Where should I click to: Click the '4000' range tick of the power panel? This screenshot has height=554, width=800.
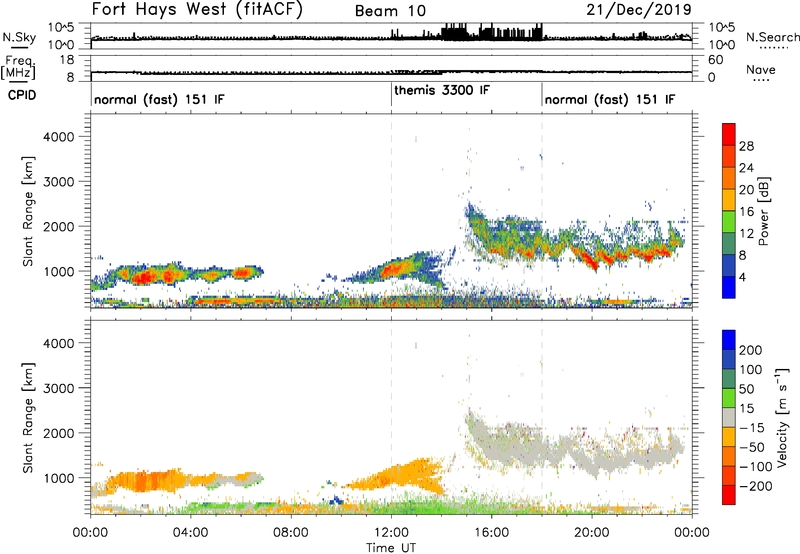pyautogui.click(x=59, y=137)
